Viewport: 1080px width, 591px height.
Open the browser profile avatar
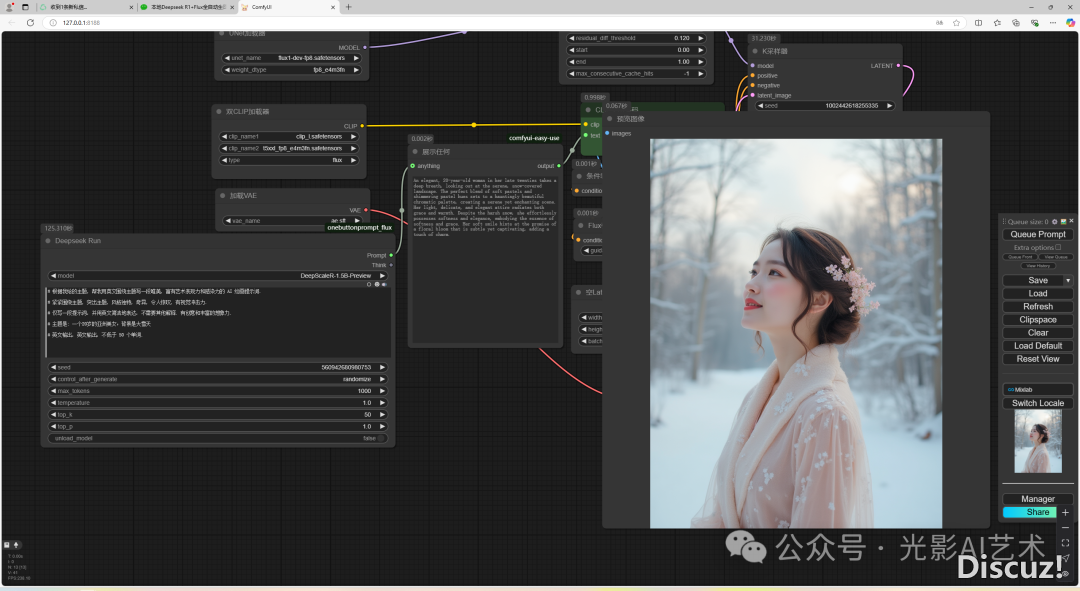[10, 7]
